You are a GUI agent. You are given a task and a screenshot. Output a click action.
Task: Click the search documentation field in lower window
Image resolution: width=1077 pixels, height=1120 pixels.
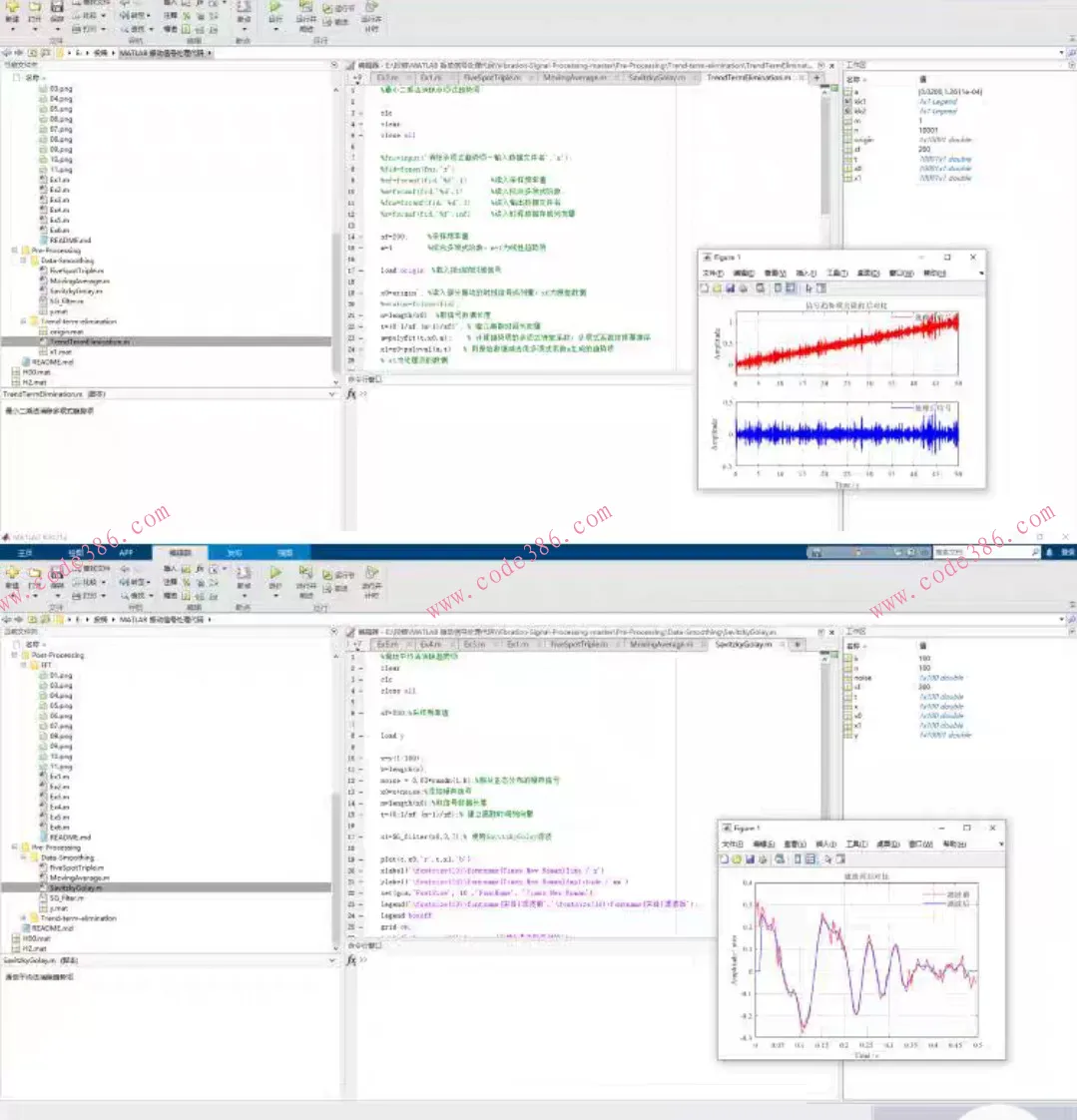point(981,552)
